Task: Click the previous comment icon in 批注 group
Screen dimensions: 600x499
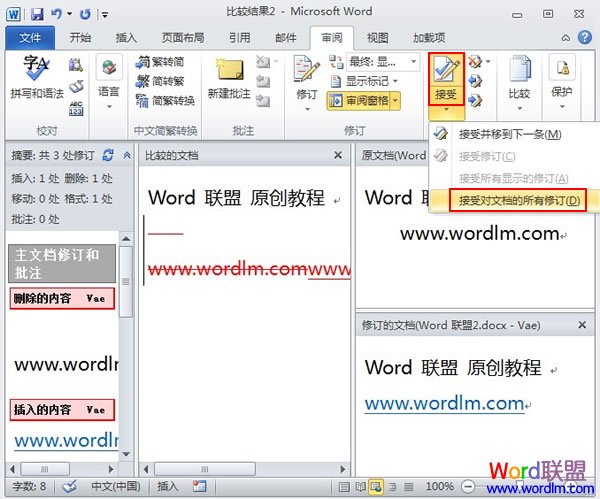Action: pyautogui.click(x=263, y=81)
